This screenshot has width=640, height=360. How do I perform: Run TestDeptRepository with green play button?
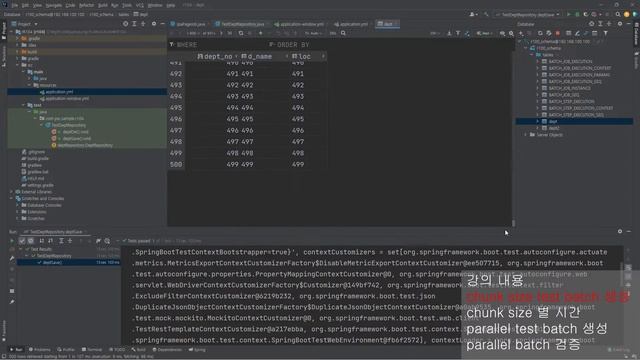point(569,14)
